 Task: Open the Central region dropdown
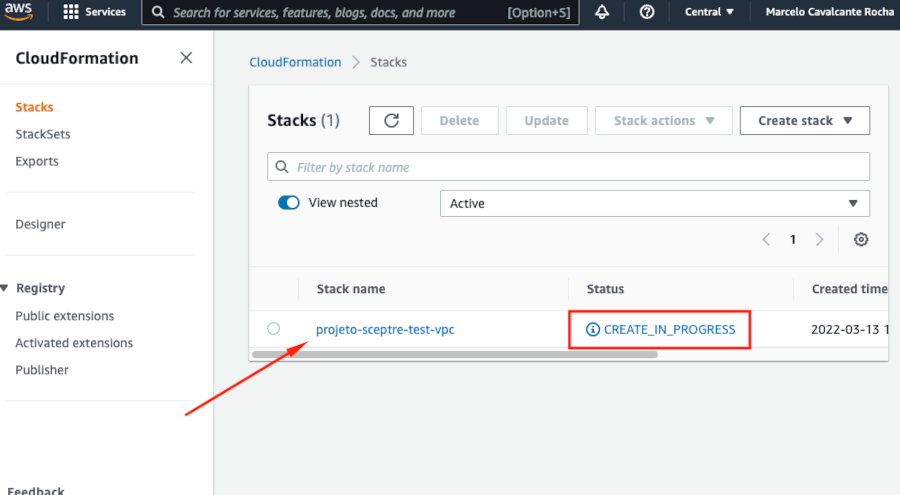(x=710, y=12)
